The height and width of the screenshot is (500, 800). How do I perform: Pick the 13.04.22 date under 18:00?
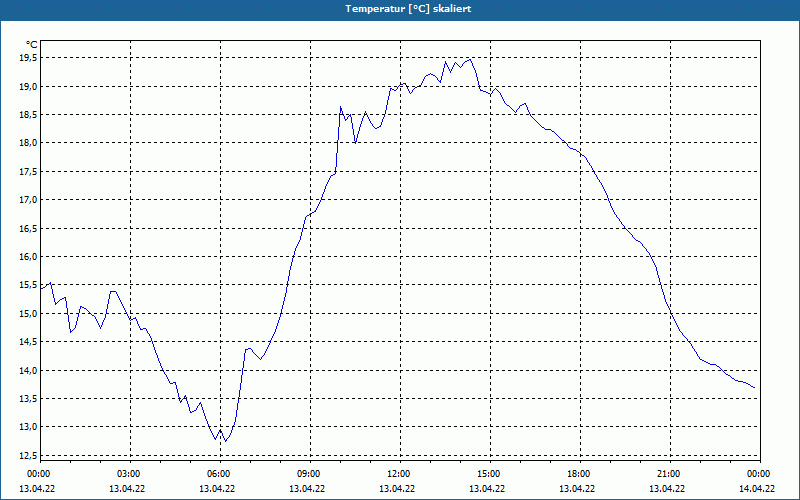[577, 488]
